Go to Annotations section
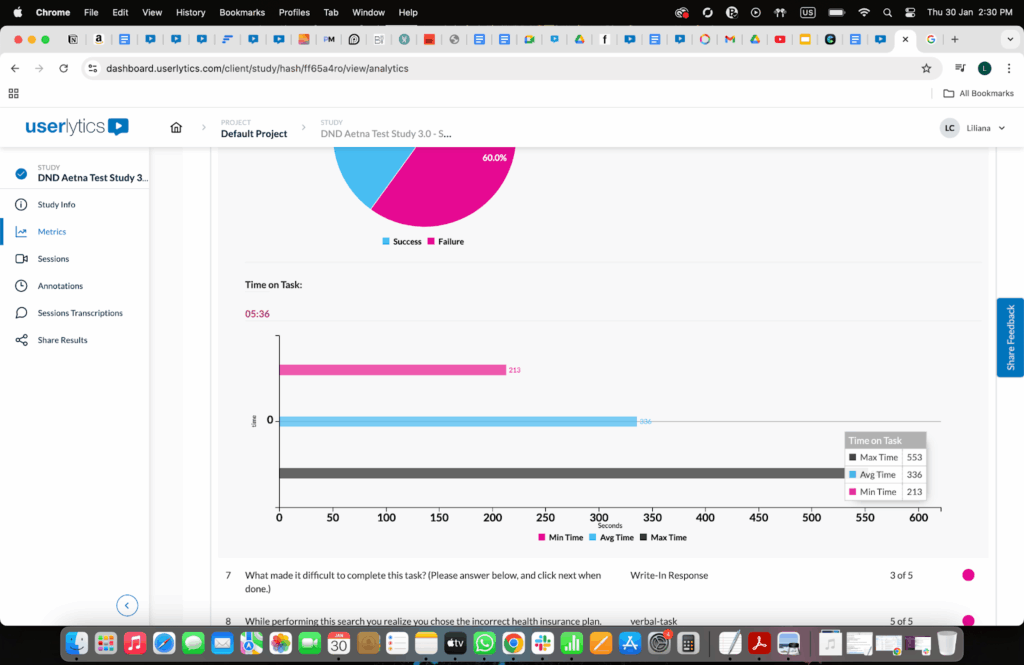The width and height of the screenshot is (1024, 665). coord(60,286)
